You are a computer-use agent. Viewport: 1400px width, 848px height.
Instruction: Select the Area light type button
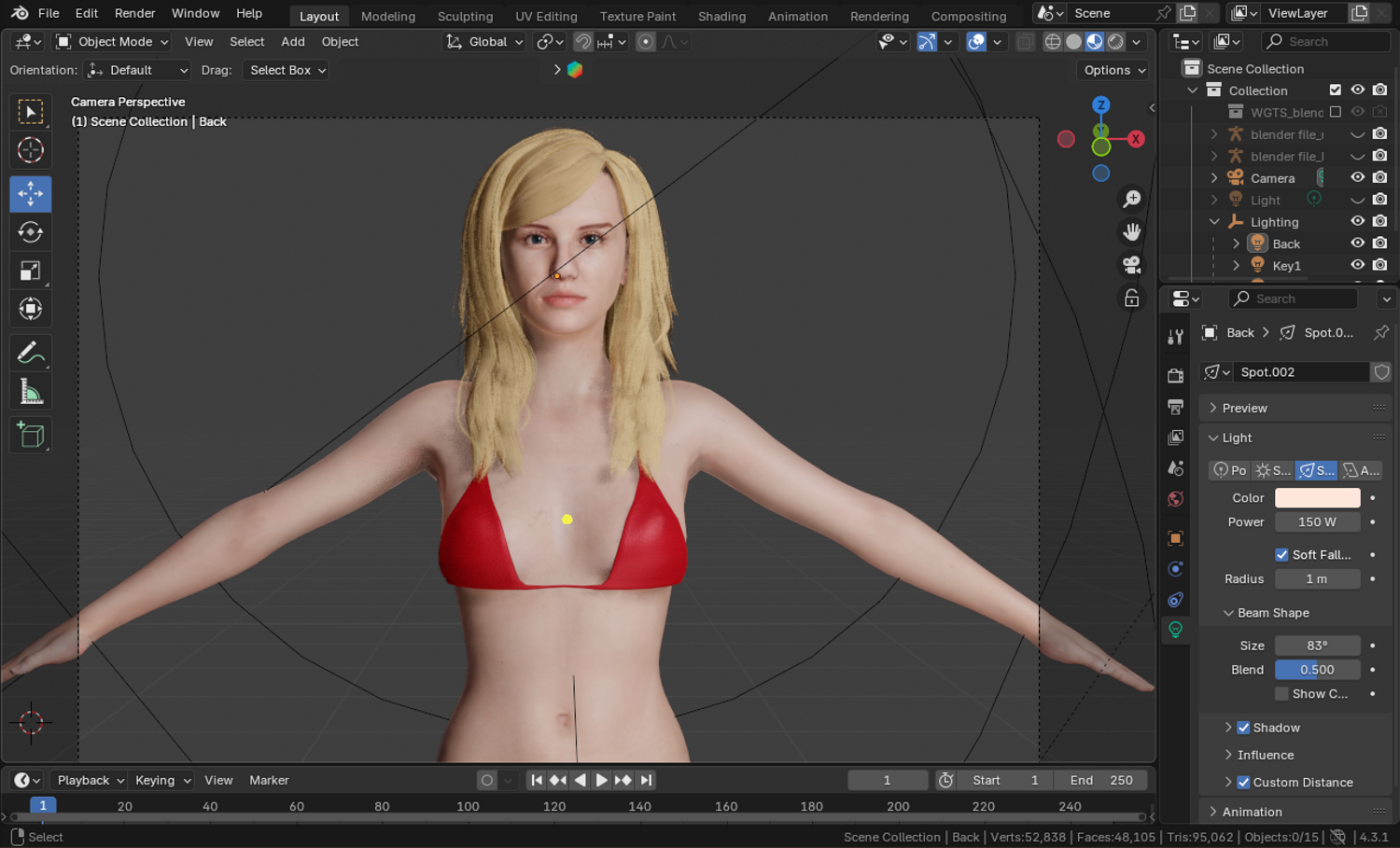(x=1361, y=470)
